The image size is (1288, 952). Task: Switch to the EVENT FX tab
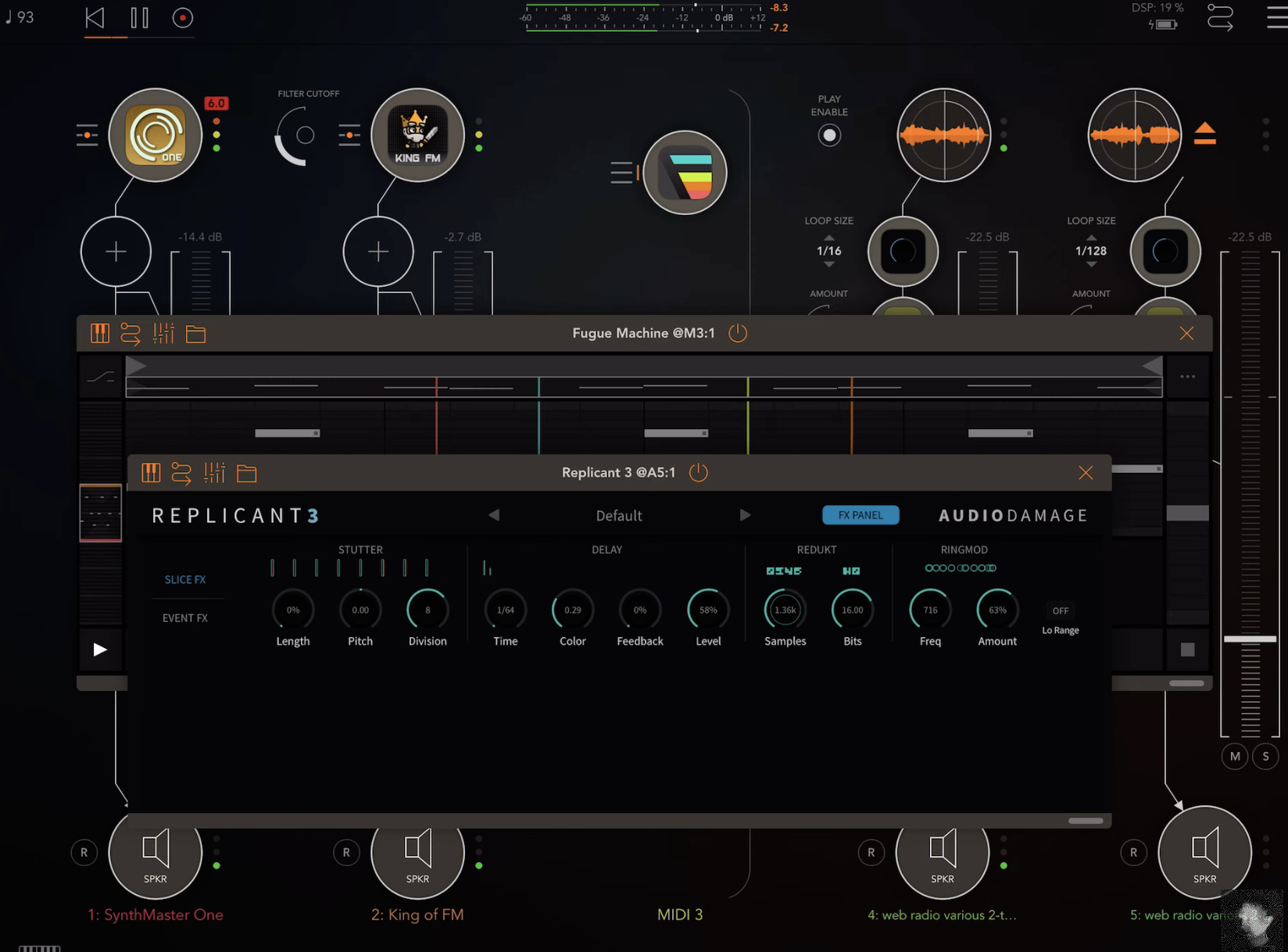(x=184, y=617)
